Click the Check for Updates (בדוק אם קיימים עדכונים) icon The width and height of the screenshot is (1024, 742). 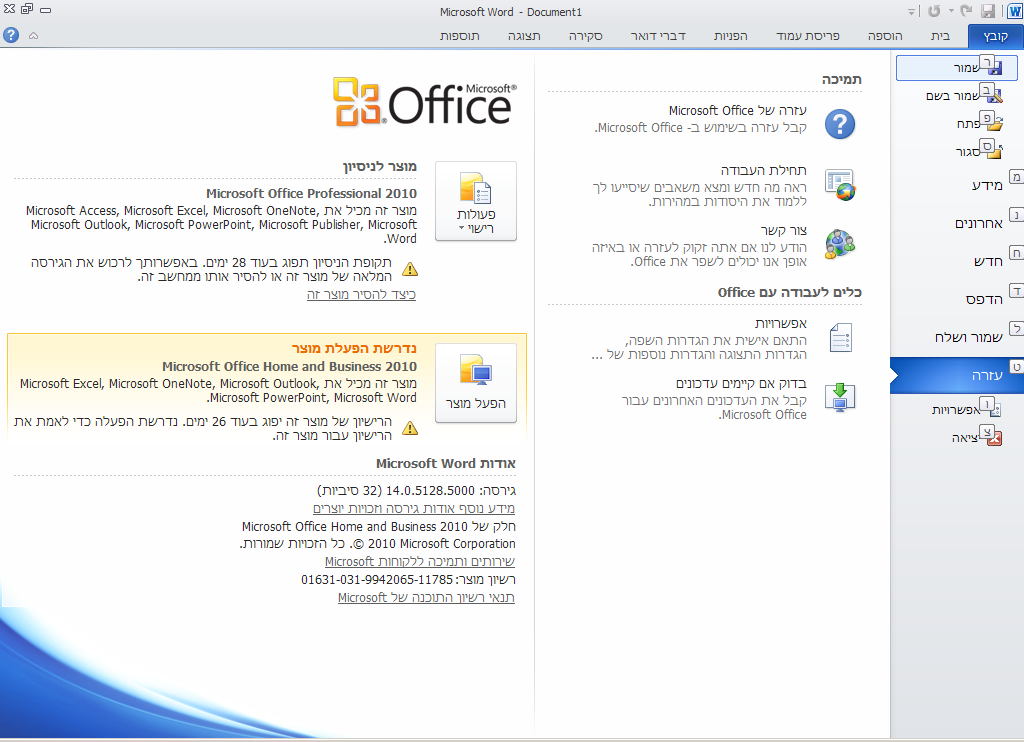(840, 397)
